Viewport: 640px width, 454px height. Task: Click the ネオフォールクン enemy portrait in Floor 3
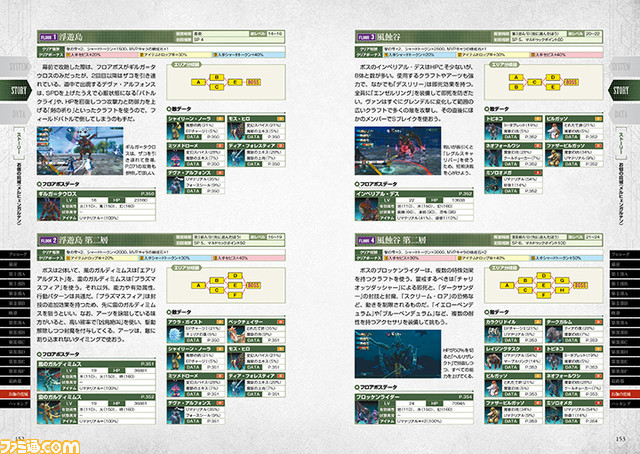coord(495,157)
